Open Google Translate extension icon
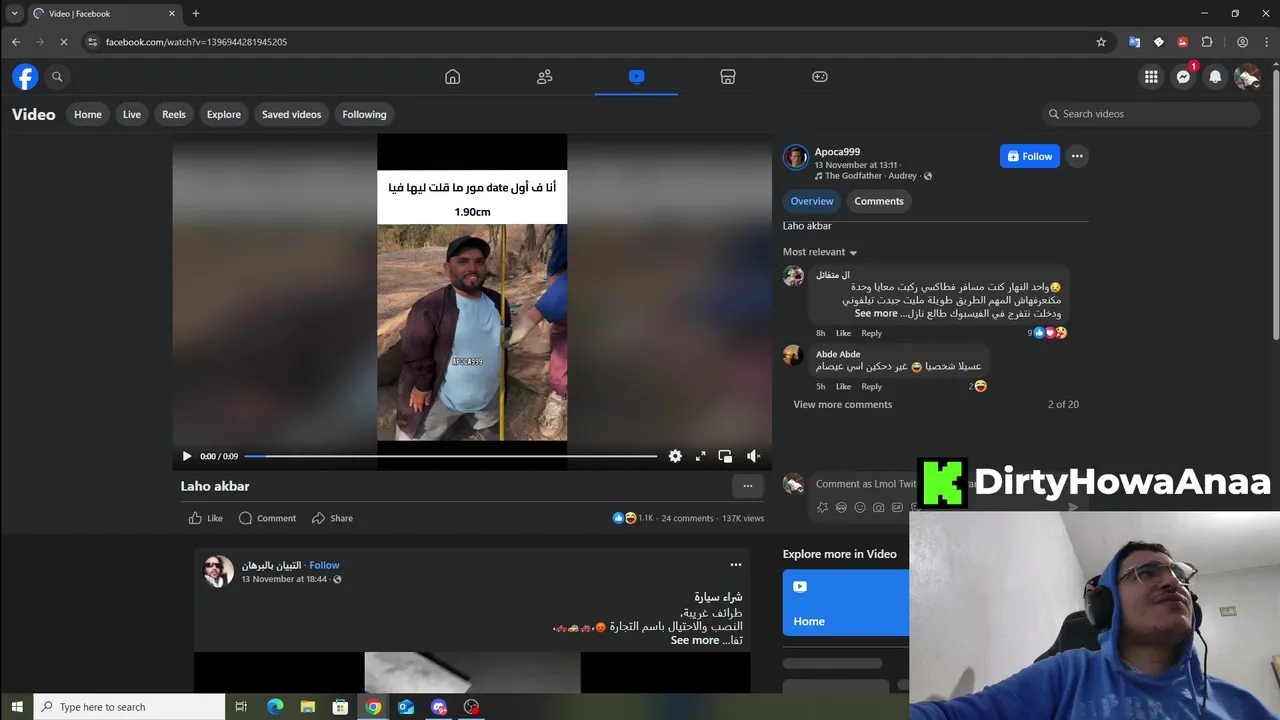 [1134, 42]
